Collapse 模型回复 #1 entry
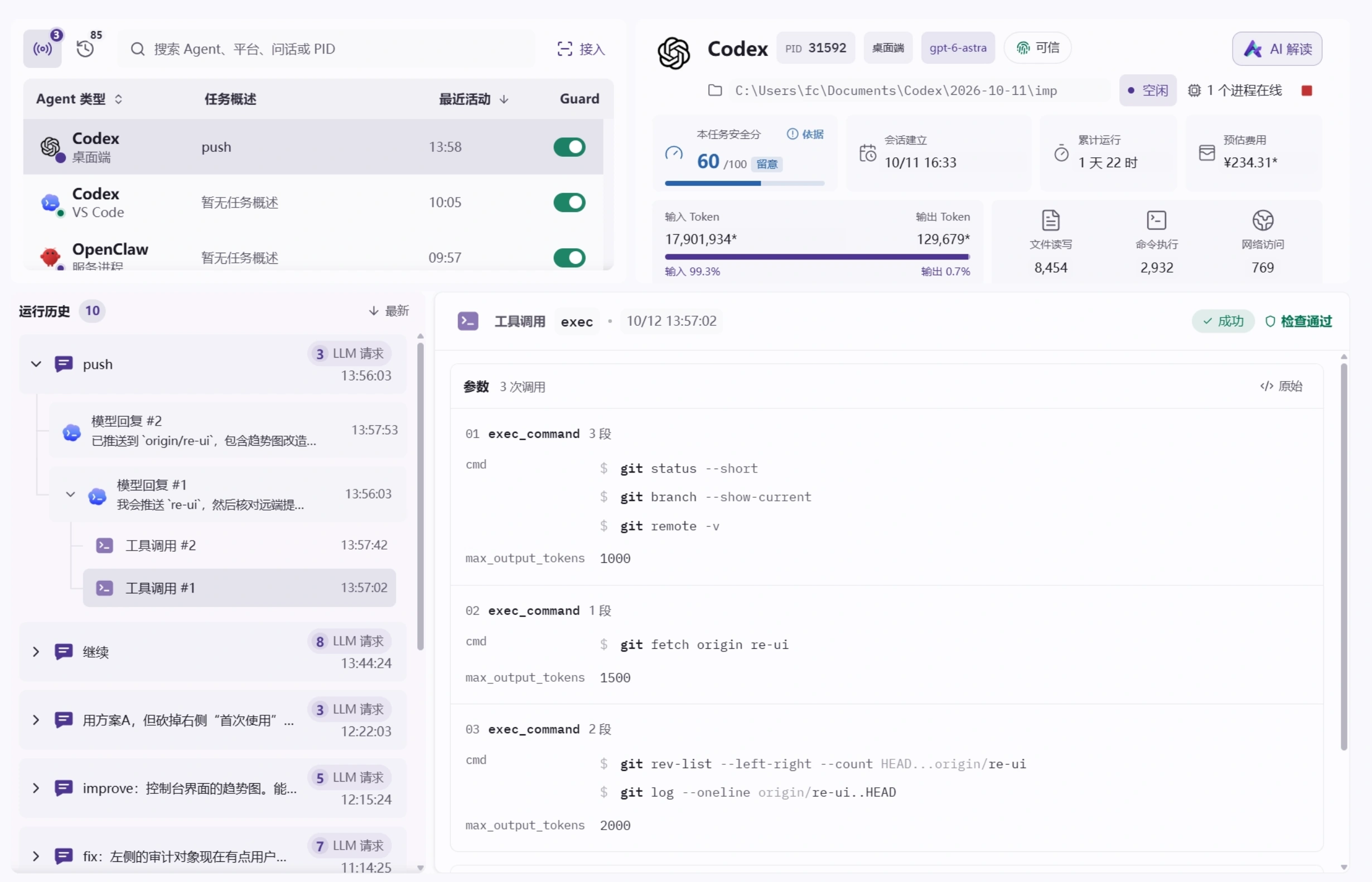 click(70, 494)
